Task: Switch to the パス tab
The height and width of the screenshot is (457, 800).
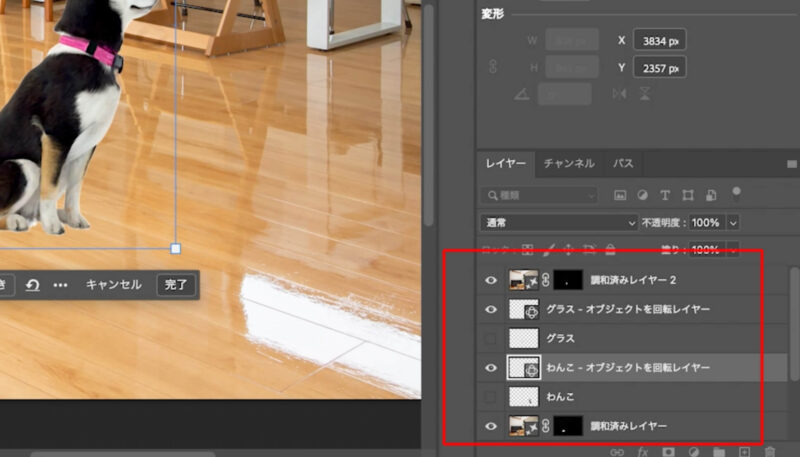Action: [x=623, y=163]
